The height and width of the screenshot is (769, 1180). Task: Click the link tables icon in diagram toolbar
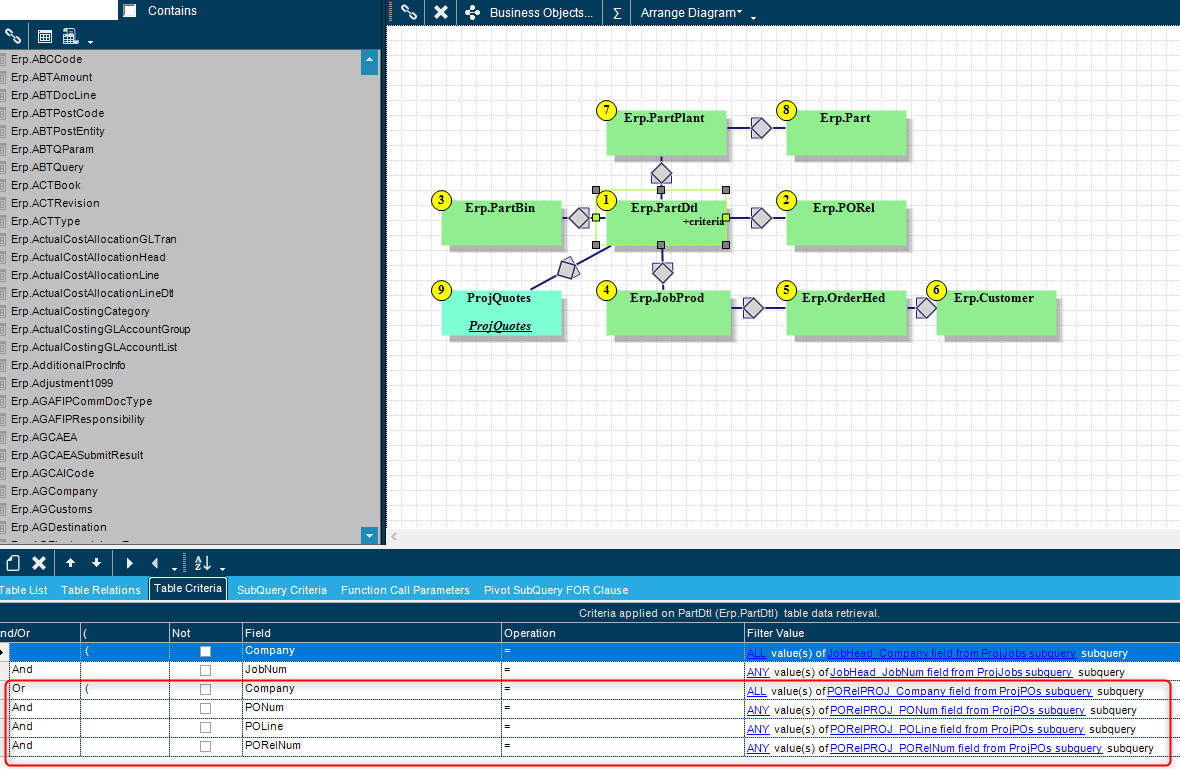[x=408, y=13]
